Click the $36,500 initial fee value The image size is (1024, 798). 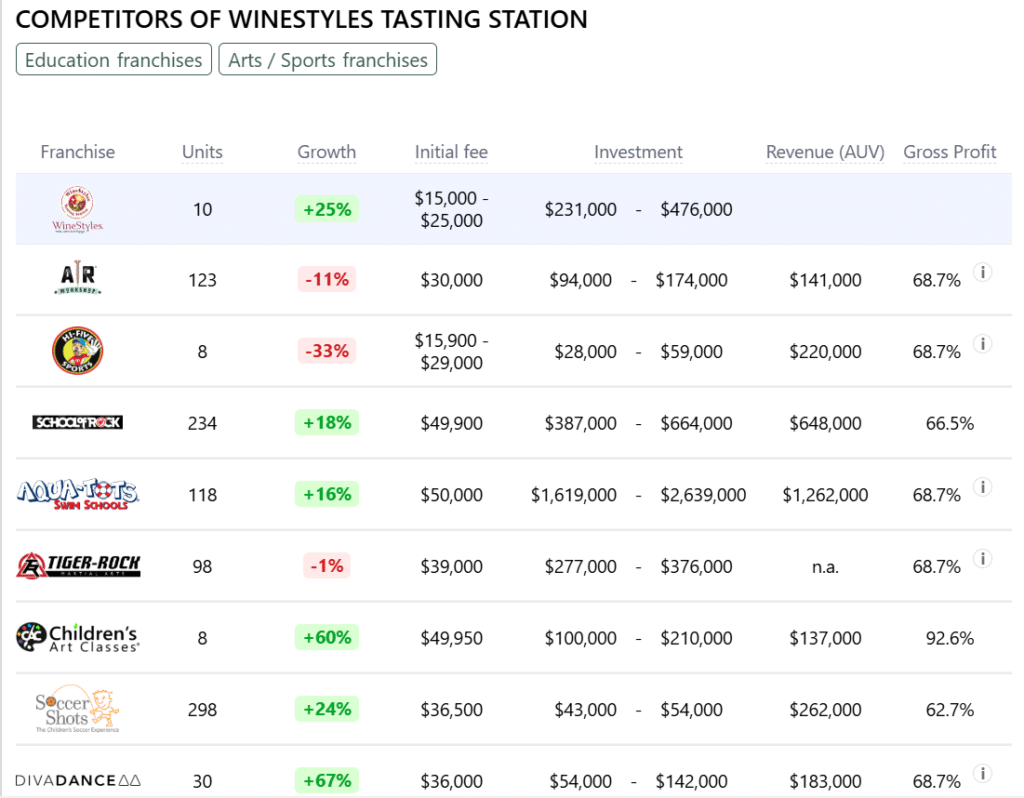451,710
